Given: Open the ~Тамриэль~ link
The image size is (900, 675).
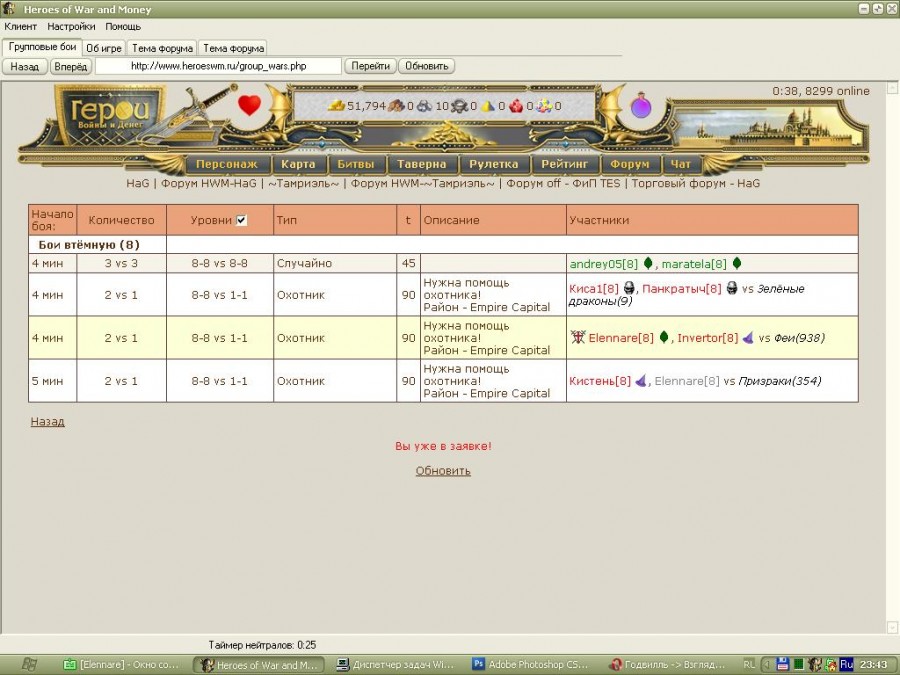Looking at the screenshot, I should [x=304, y=183].
